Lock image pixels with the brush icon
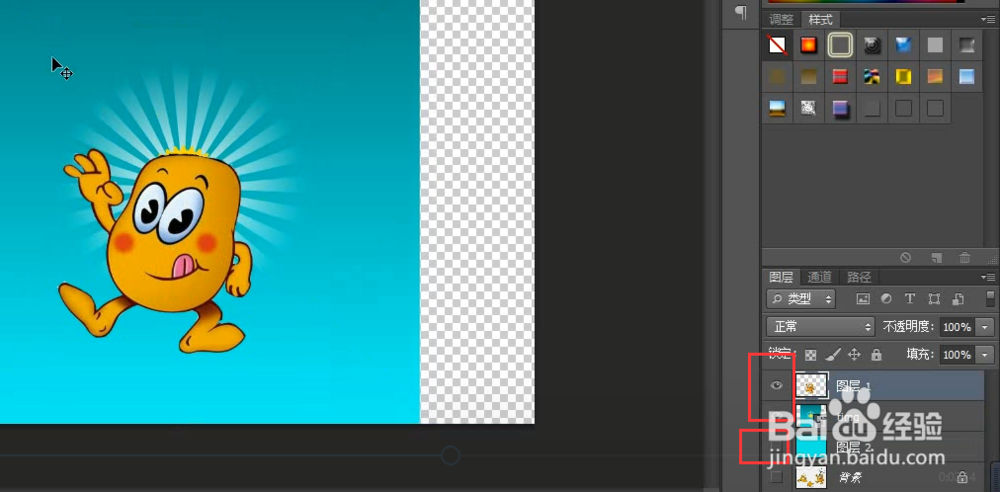This screenshot has height=492, width=1000. (x=833, y=355)
